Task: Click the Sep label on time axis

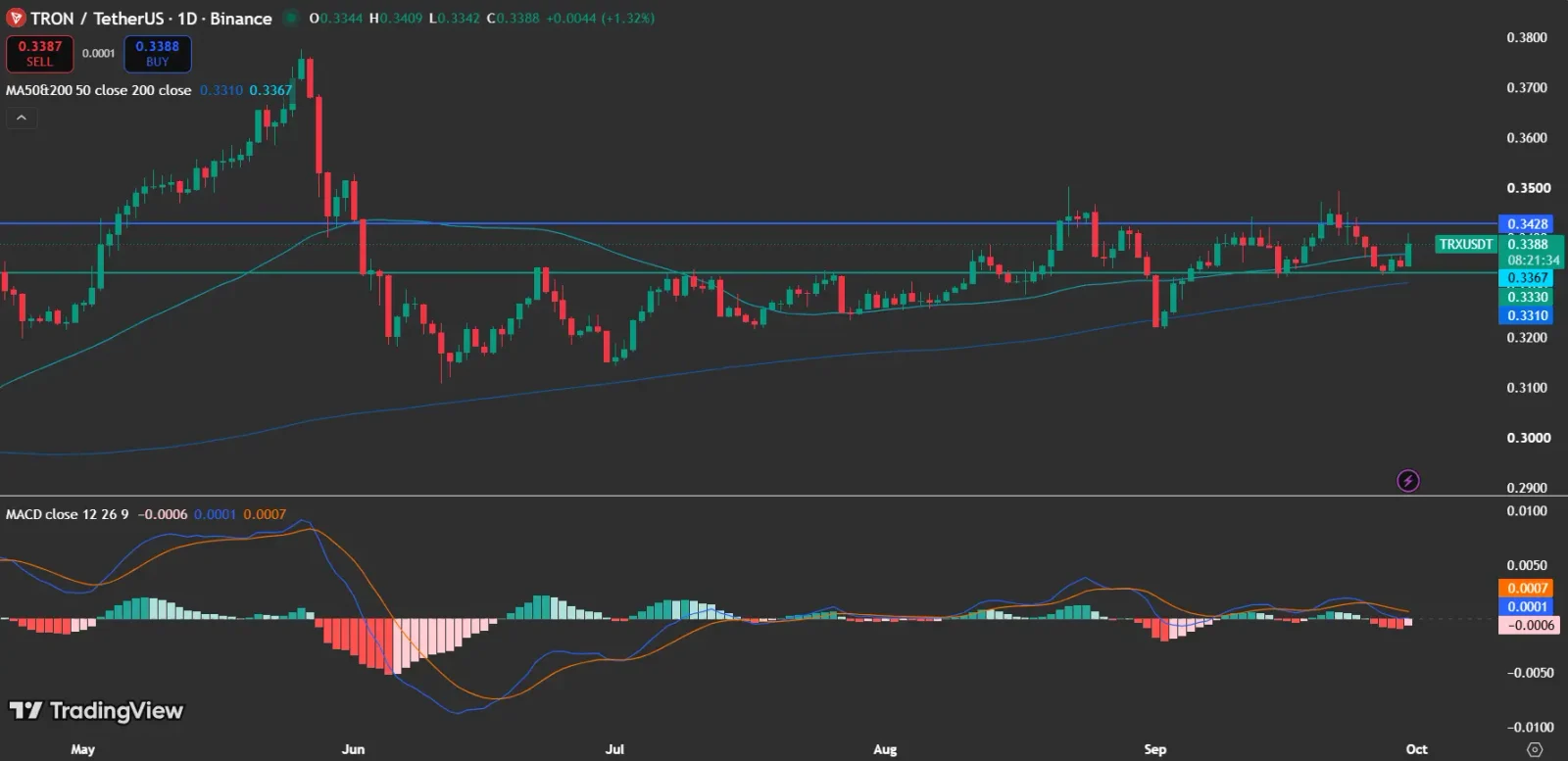Action: click(x=1155, y=749)
